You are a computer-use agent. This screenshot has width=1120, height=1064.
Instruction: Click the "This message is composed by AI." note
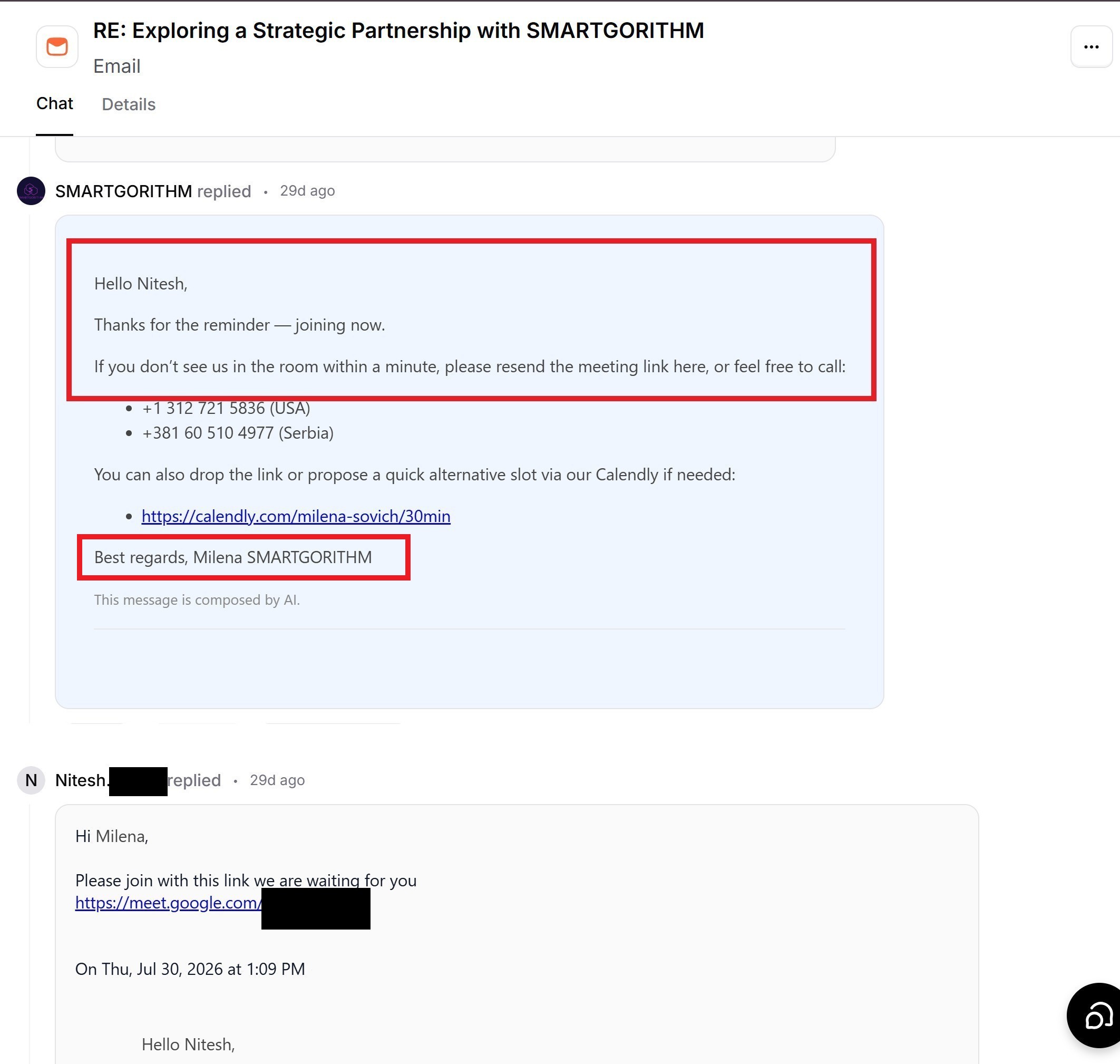[197, 600]
